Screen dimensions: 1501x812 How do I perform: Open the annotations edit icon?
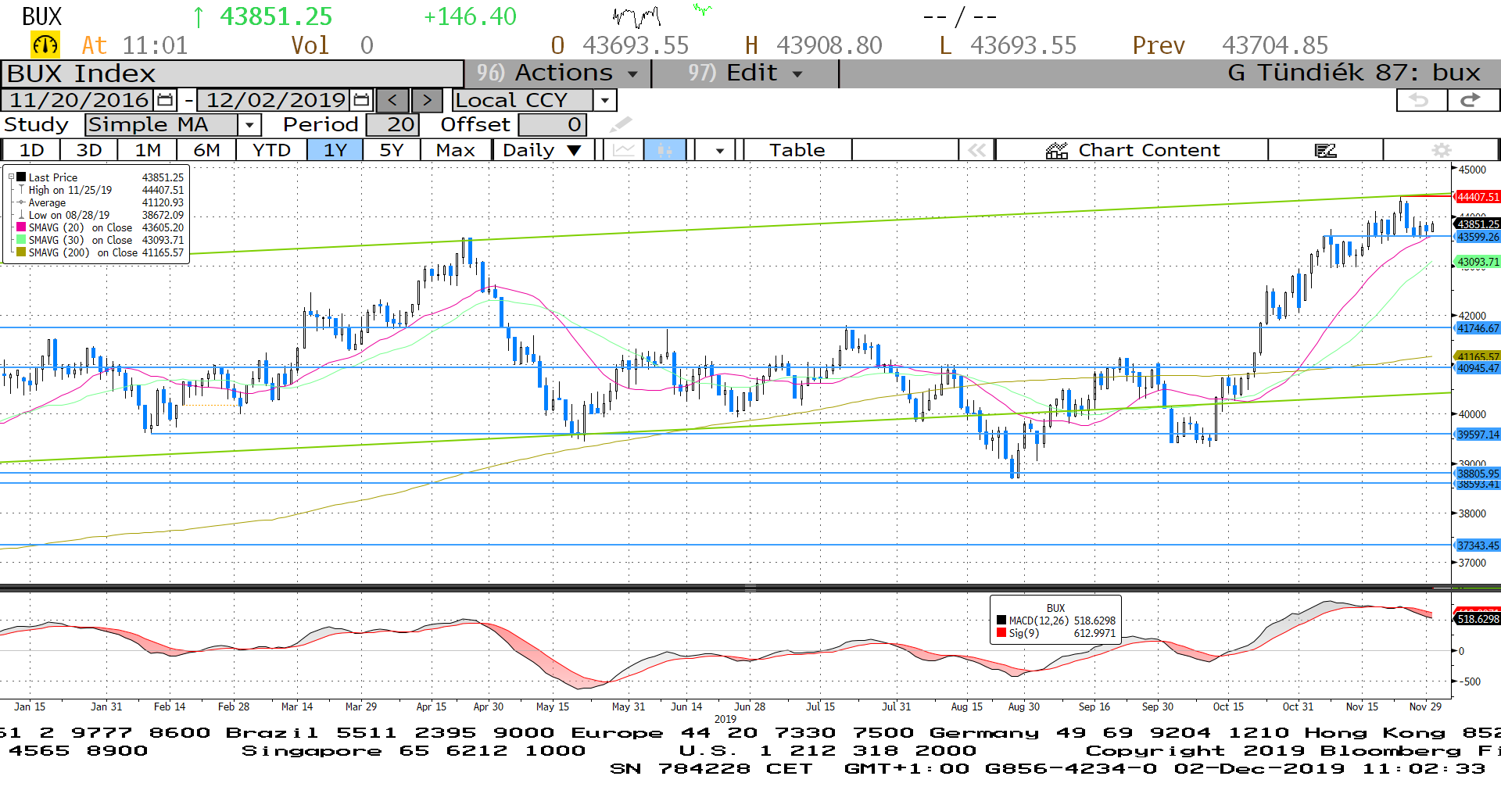tap(1325, 150)
